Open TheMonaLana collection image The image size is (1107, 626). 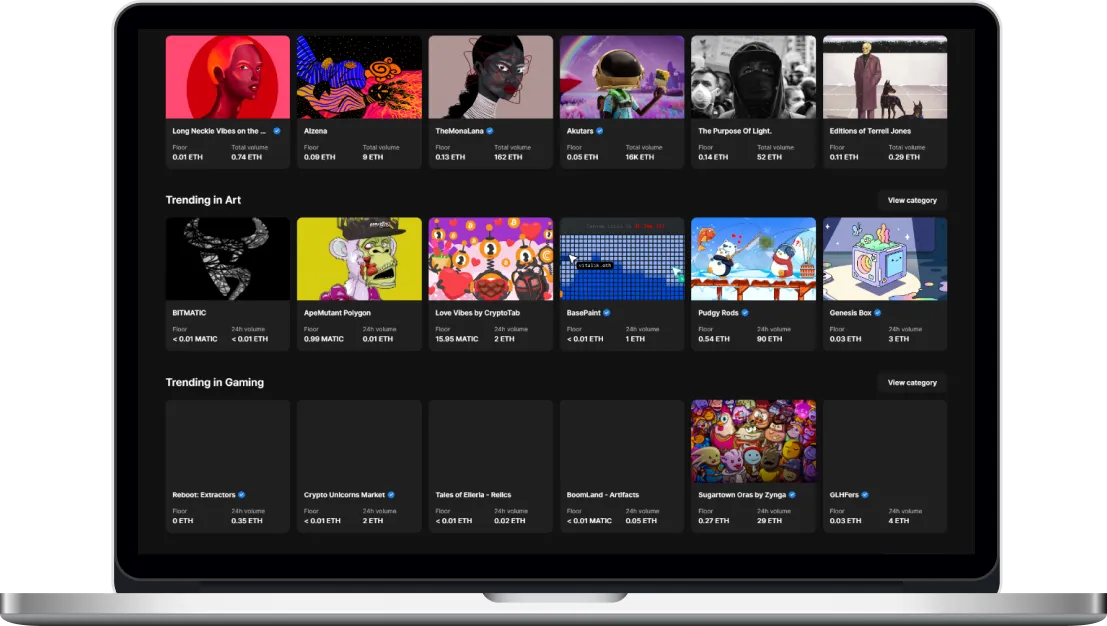click(491, 77)
